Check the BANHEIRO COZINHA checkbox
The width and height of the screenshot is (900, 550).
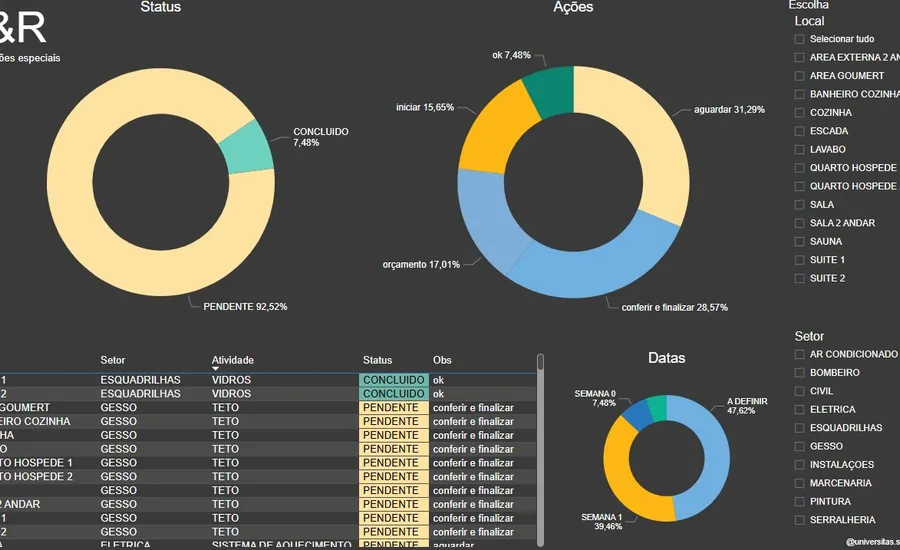799,94
